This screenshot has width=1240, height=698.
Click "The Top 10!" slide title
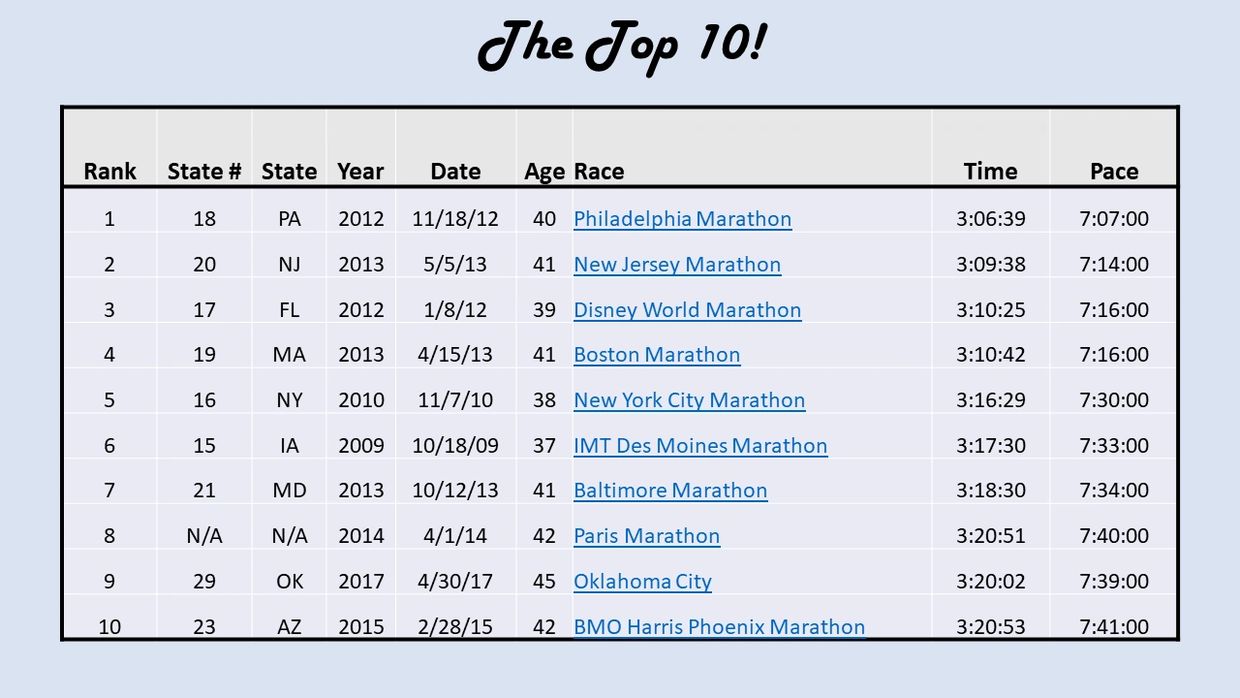coord(621,47)
